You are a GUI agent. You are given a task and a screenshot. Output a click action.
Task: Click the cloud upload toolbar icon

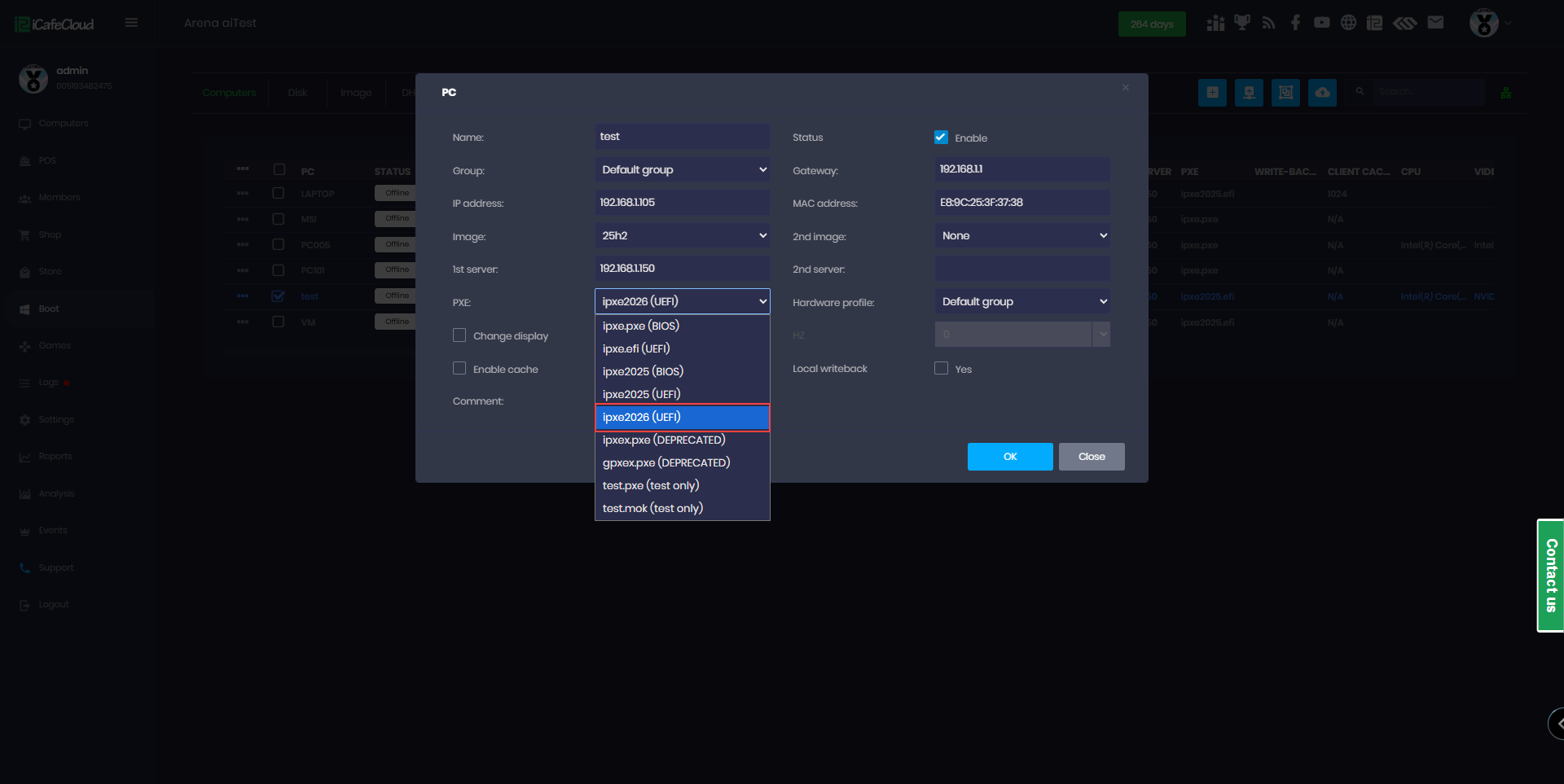pos(1322,93)
